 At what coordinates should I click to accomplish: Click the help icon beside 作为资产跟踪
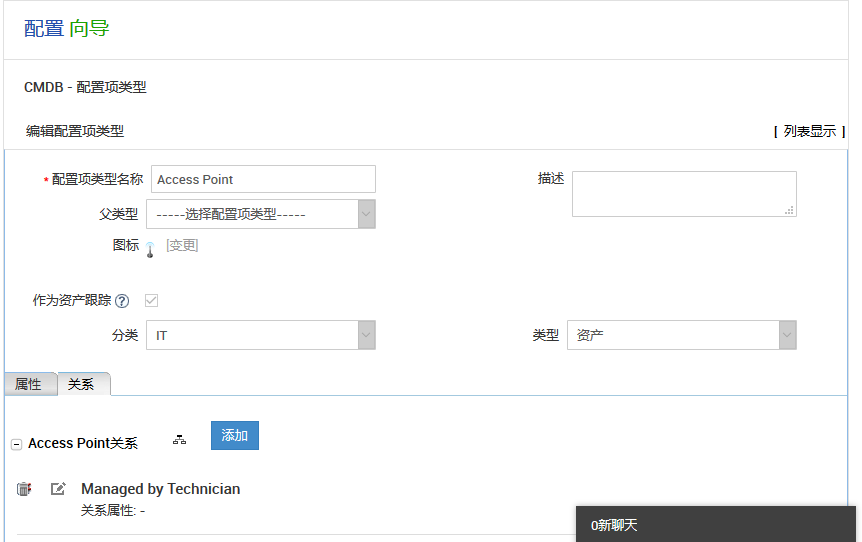122,301
